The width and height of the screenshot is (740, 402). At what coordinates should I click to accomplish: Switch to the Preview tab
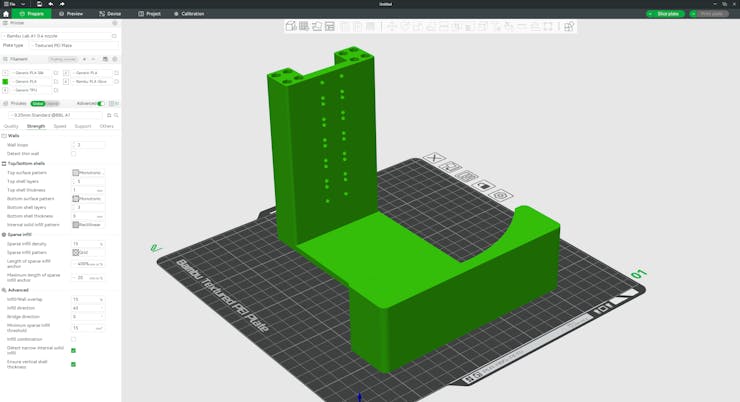71,14
